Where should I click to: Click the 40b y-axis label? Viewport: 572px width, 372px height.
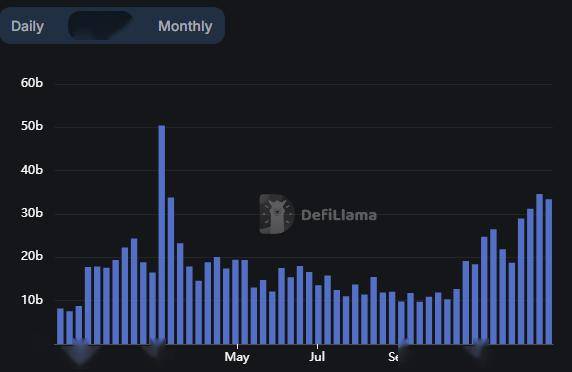coord(32,170)
